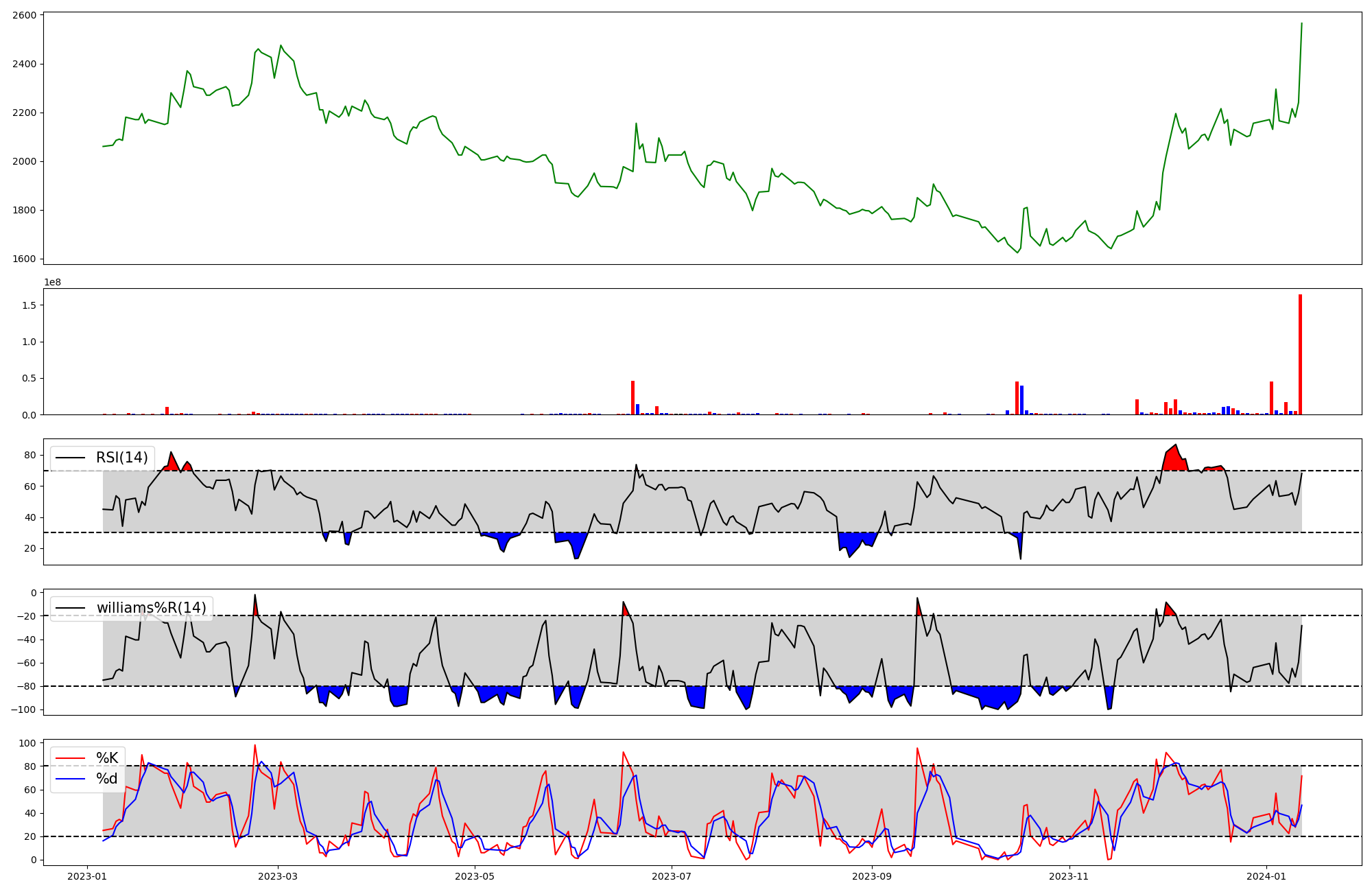Click the %d legend label

[x=106, y=779]
